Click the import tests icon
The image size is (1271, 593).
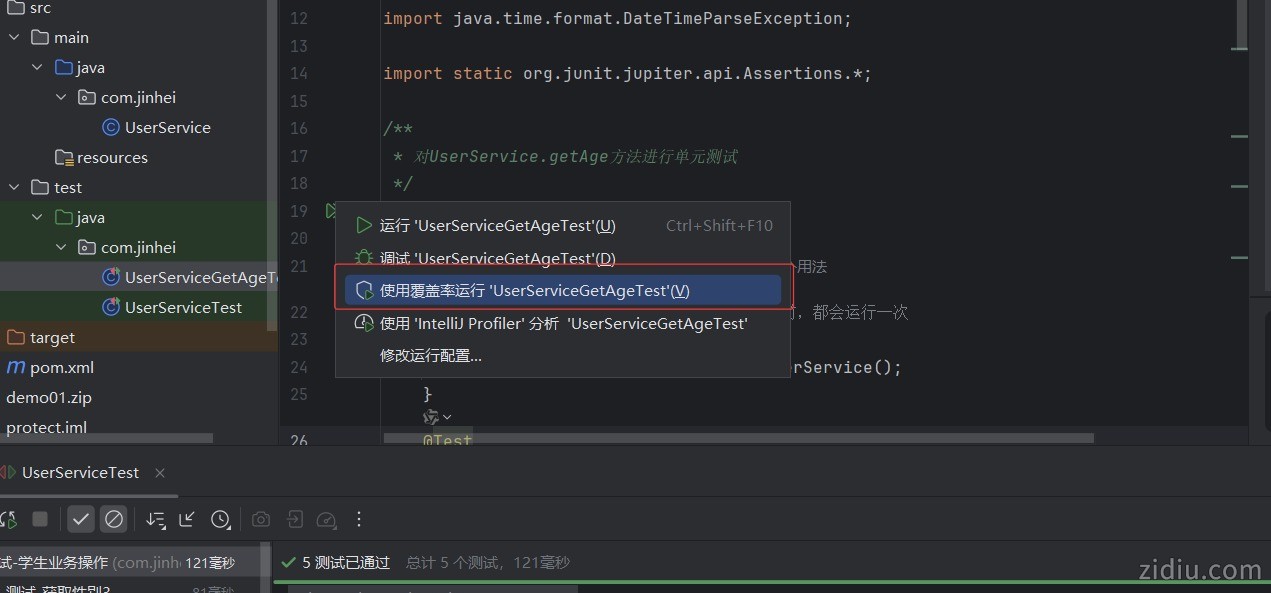click(x=294, y=519)
